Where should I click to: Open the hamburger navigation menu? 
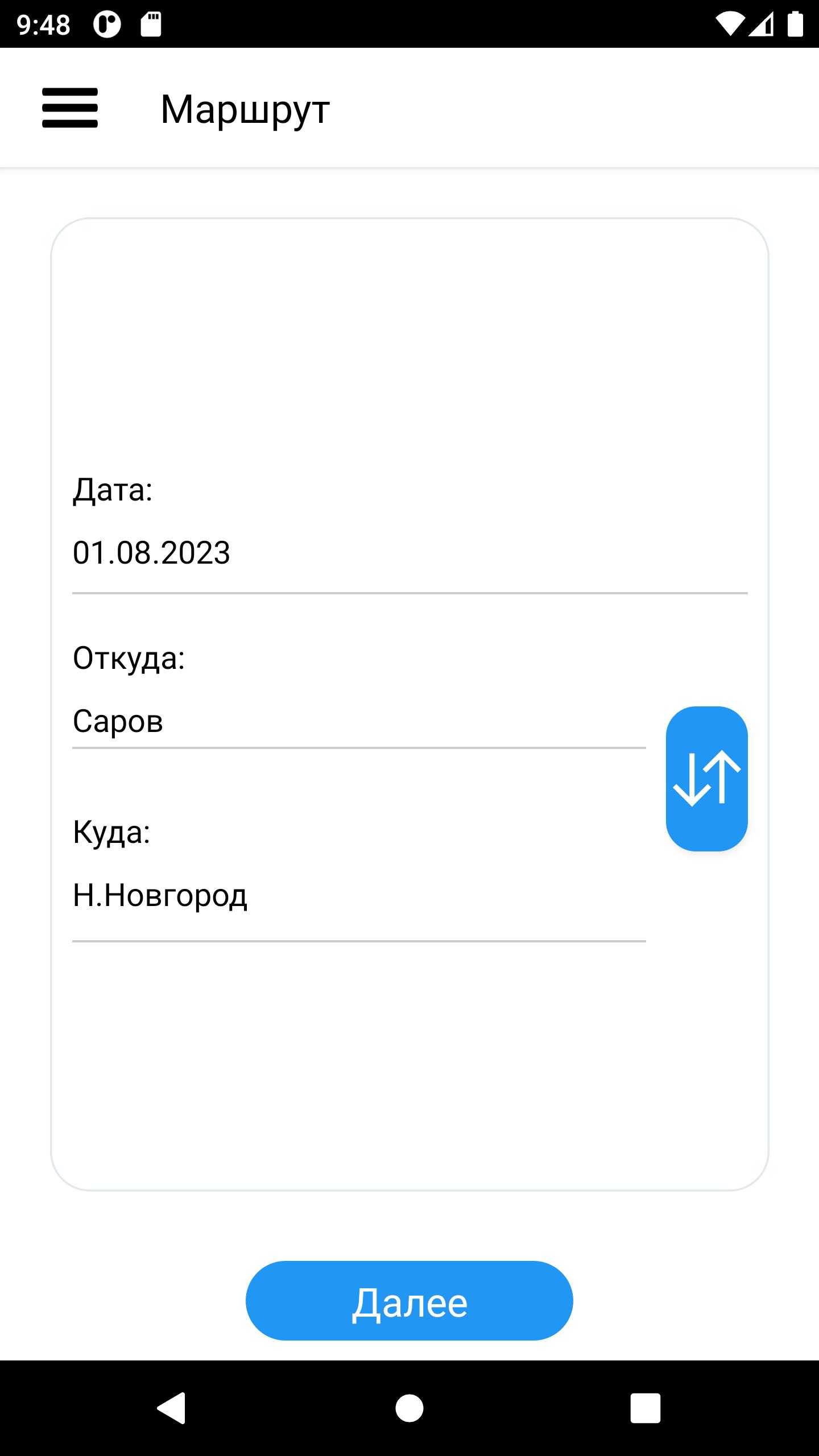pyautogui.click(x=70, y=108)
